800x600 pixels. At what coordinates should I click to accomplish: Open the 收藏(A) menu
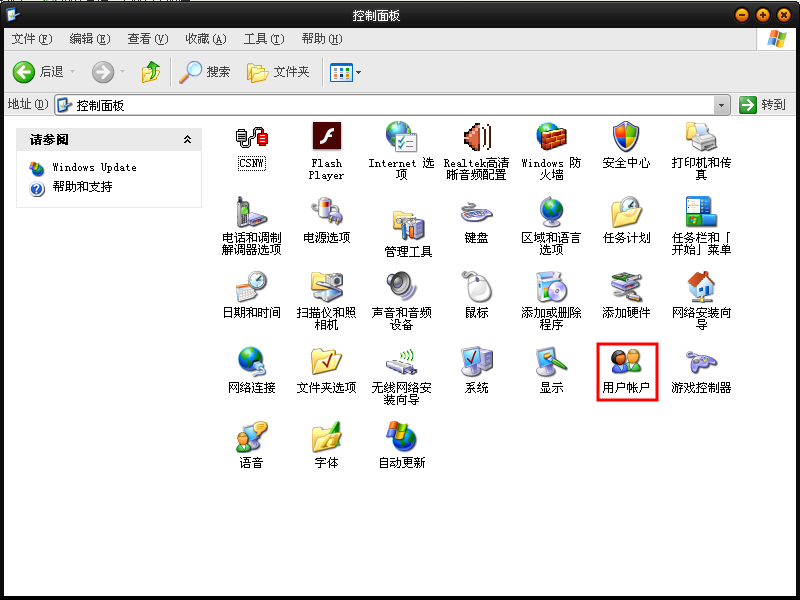206,39
